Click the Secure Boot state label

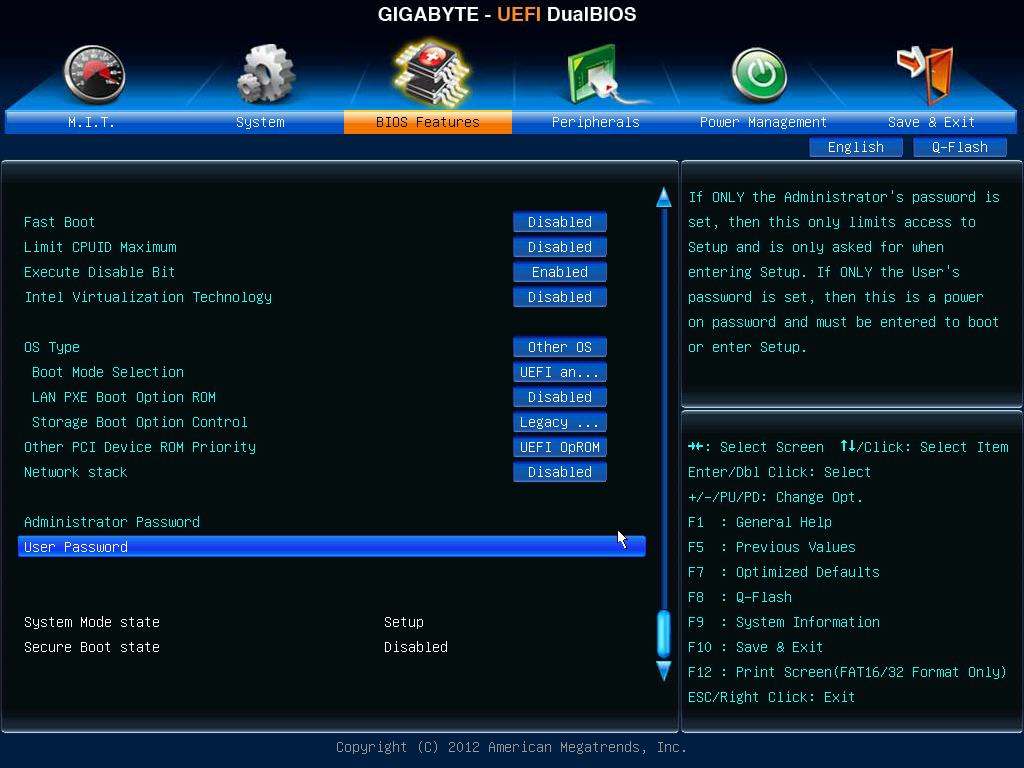[x=92, y=647]
